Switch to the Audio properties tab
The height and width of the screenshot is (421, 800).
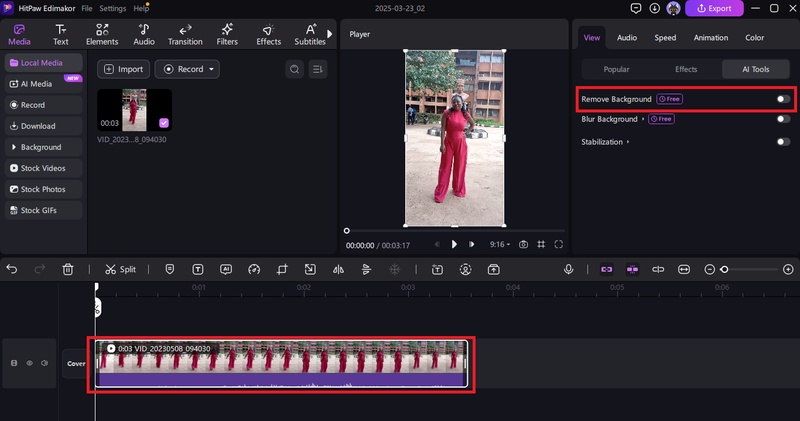(627, 38)
